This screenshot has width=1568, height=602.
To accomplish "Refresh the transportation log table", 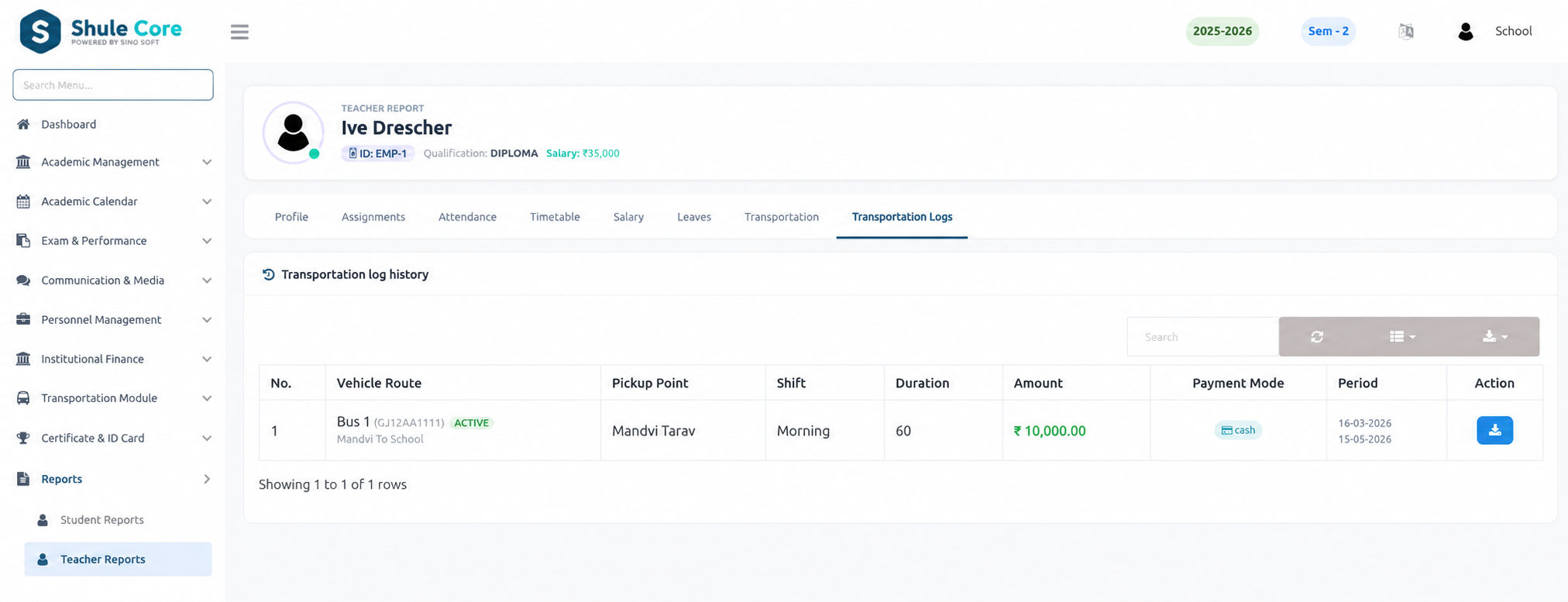I will coord(1317,337).
